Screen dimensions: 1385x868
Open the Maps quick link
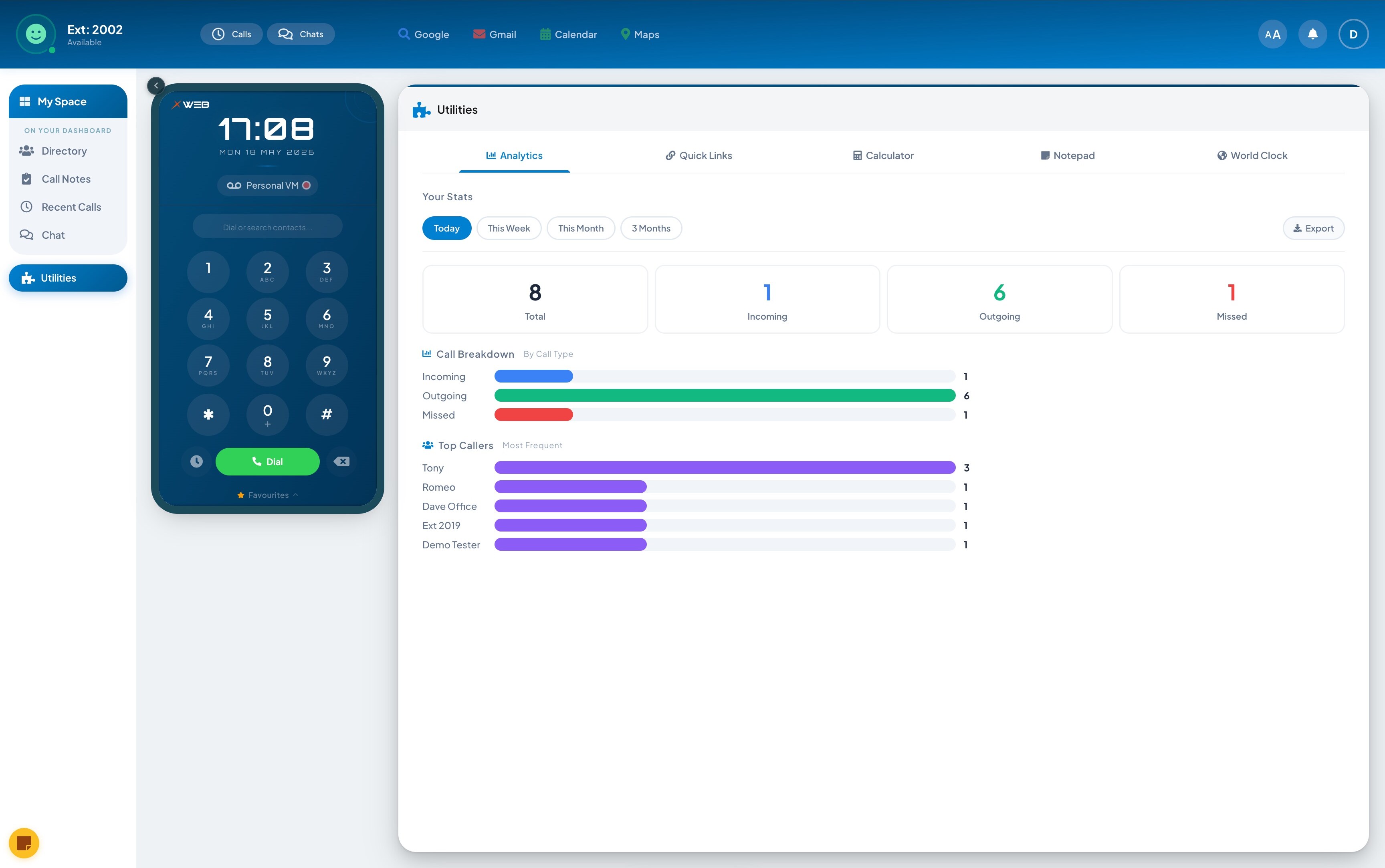640,34
